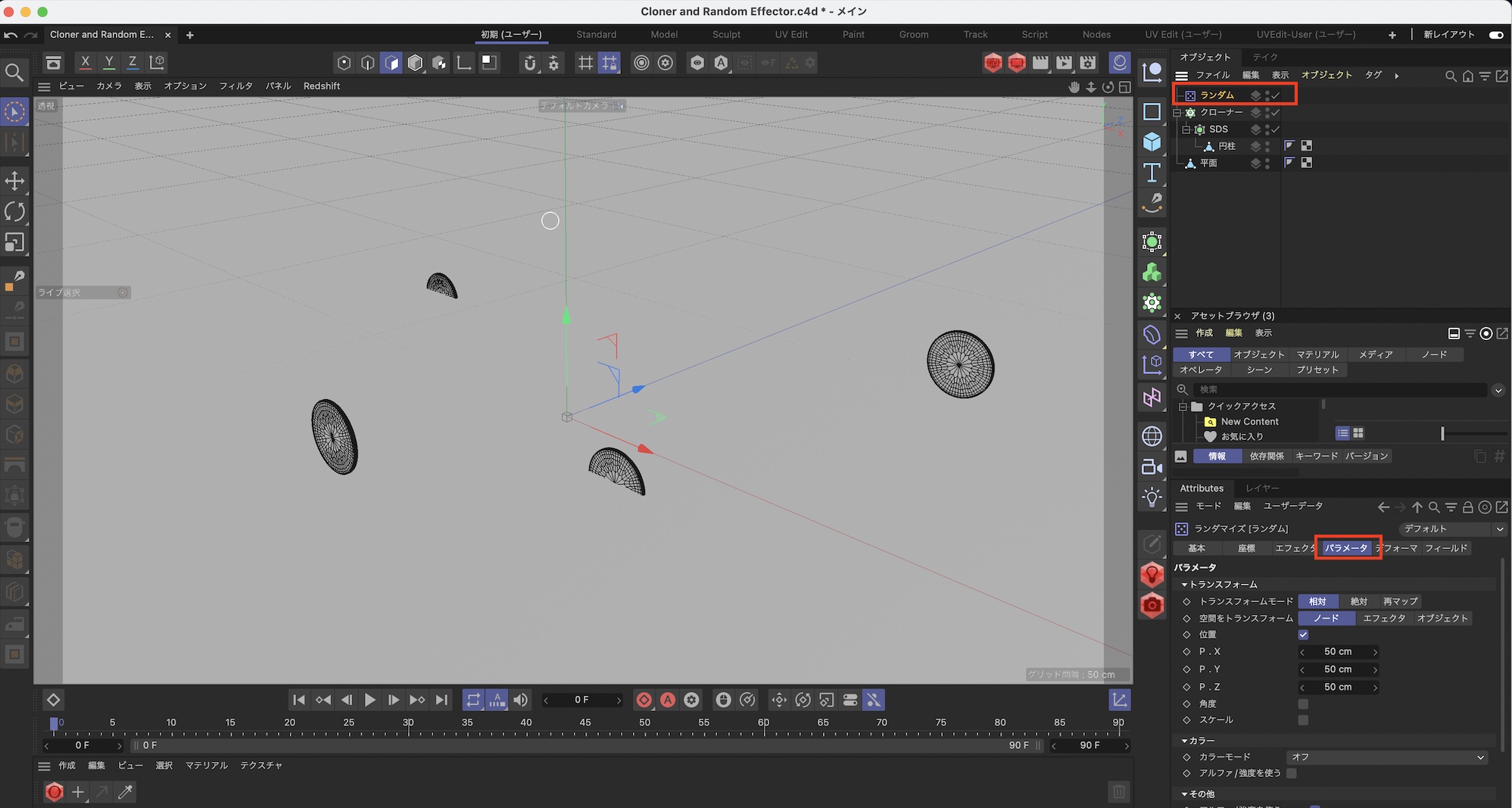Click the Light object icon
This screenshot has width=1512, height=808.
(x=1152, y=498)
